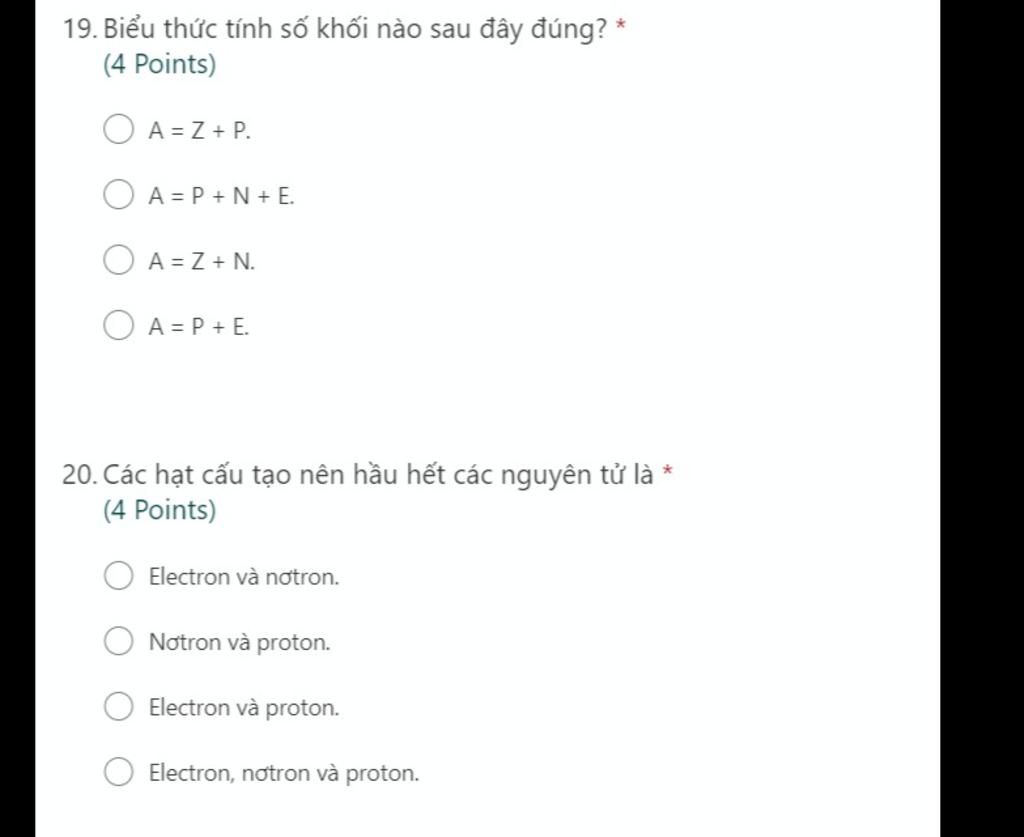Select the radio button for A = Z + P
Viewport: 1024px width, 837px height.
click(x=118, y=130)
